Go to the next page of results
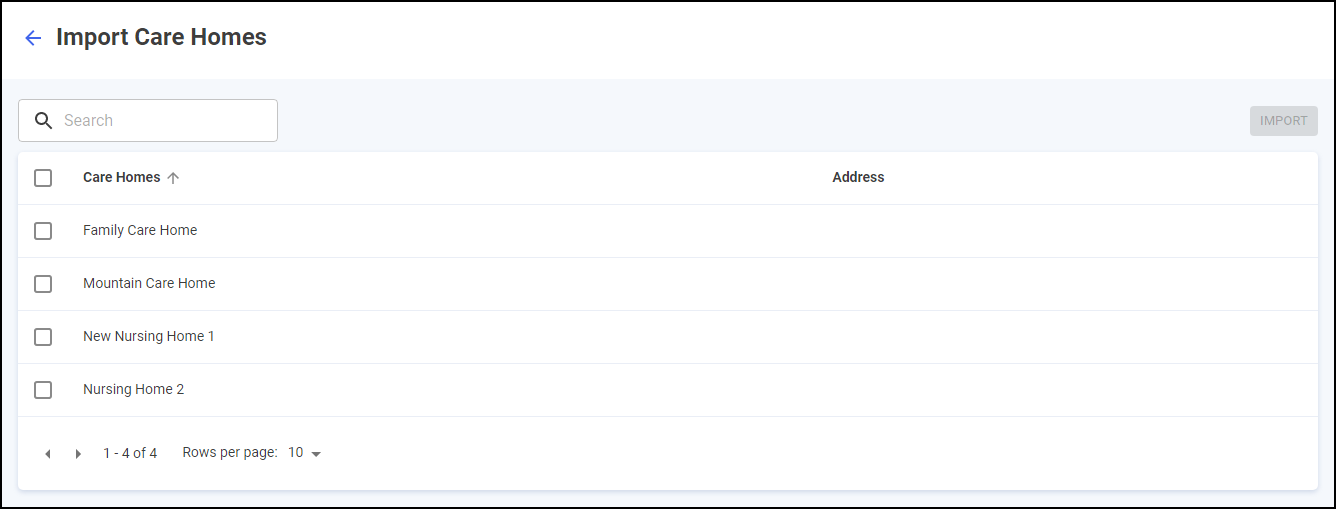This screenshot has width=1336, height=509. (x=78, y=454)
